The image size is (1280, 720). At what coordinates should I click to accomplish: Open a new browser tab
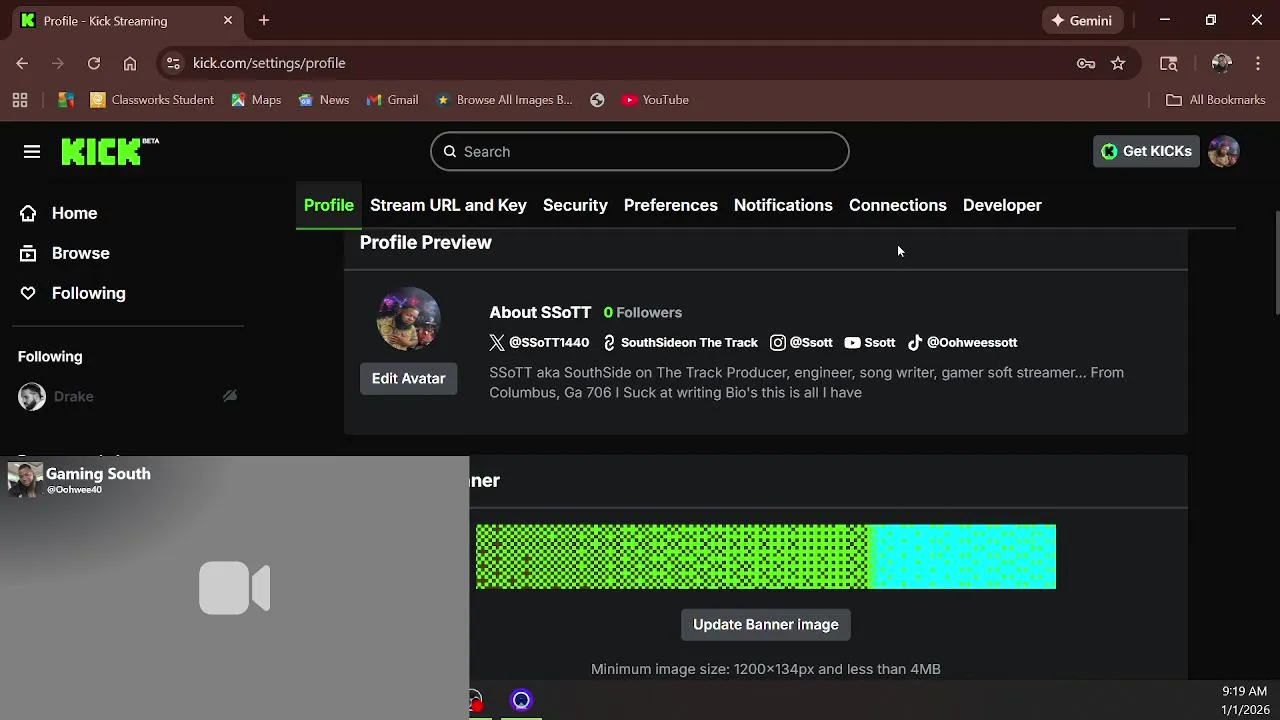coord(264,20)
